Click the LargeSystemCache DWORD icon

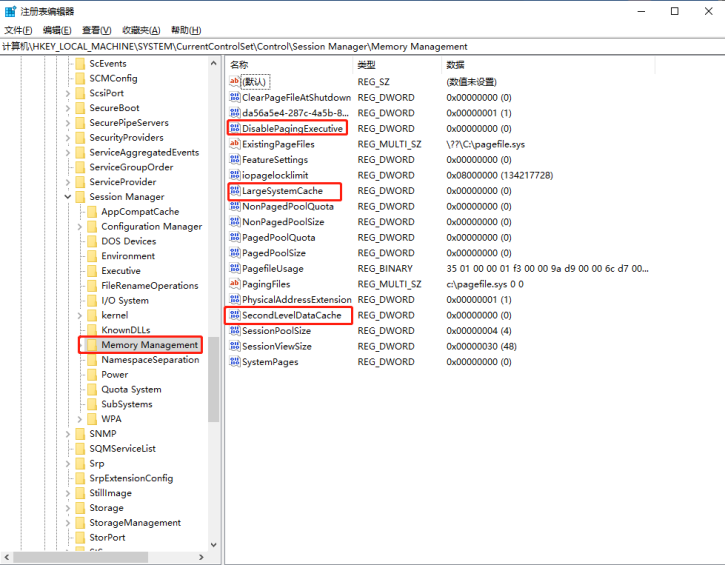[x=235, y=191]
